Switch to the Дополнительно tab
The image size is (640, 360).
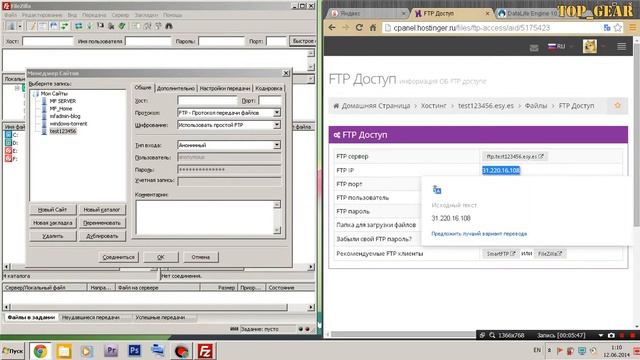[176, 88]
